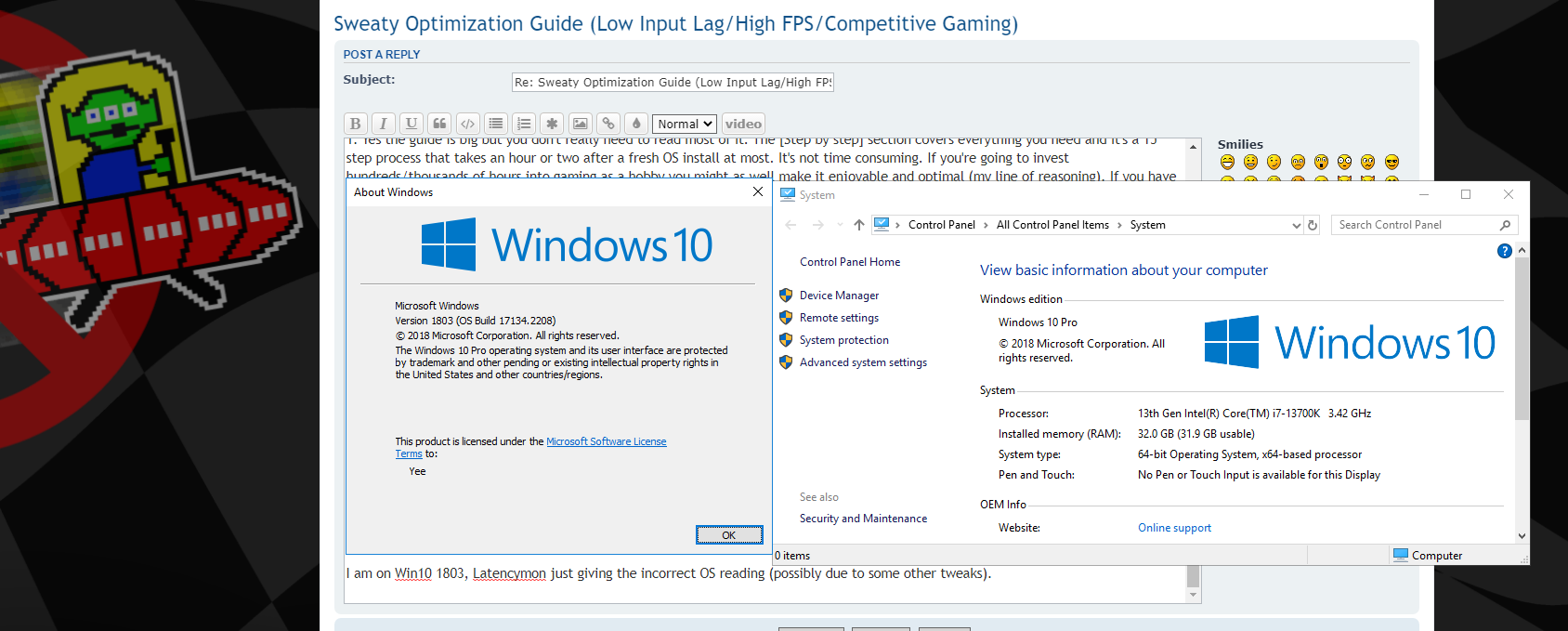This screenshot has width=1568, height=631.
Task: Select All Control Panel Items breadcrumb
Action: 1052,225
